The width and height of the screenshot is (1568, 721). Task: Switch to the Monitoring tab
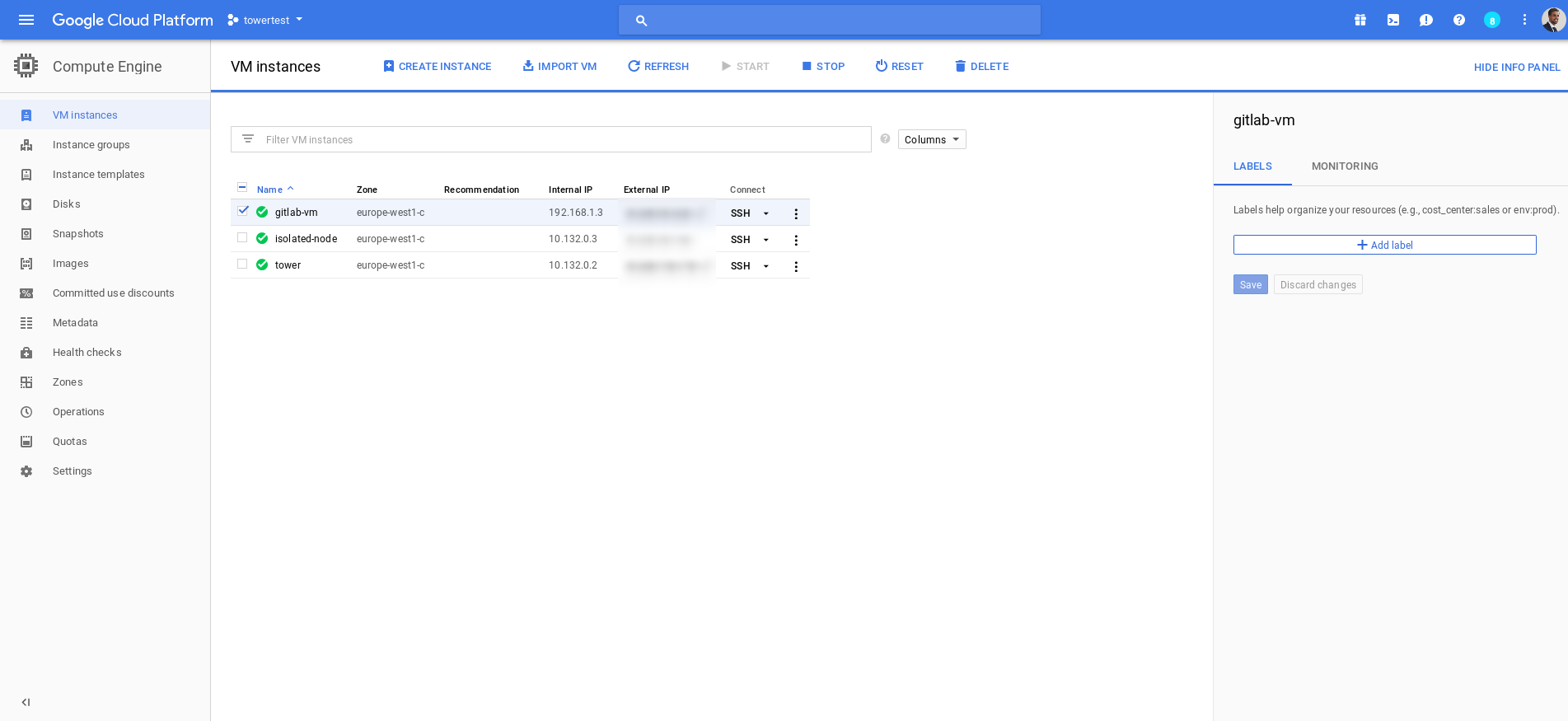tap(1345, 166)
